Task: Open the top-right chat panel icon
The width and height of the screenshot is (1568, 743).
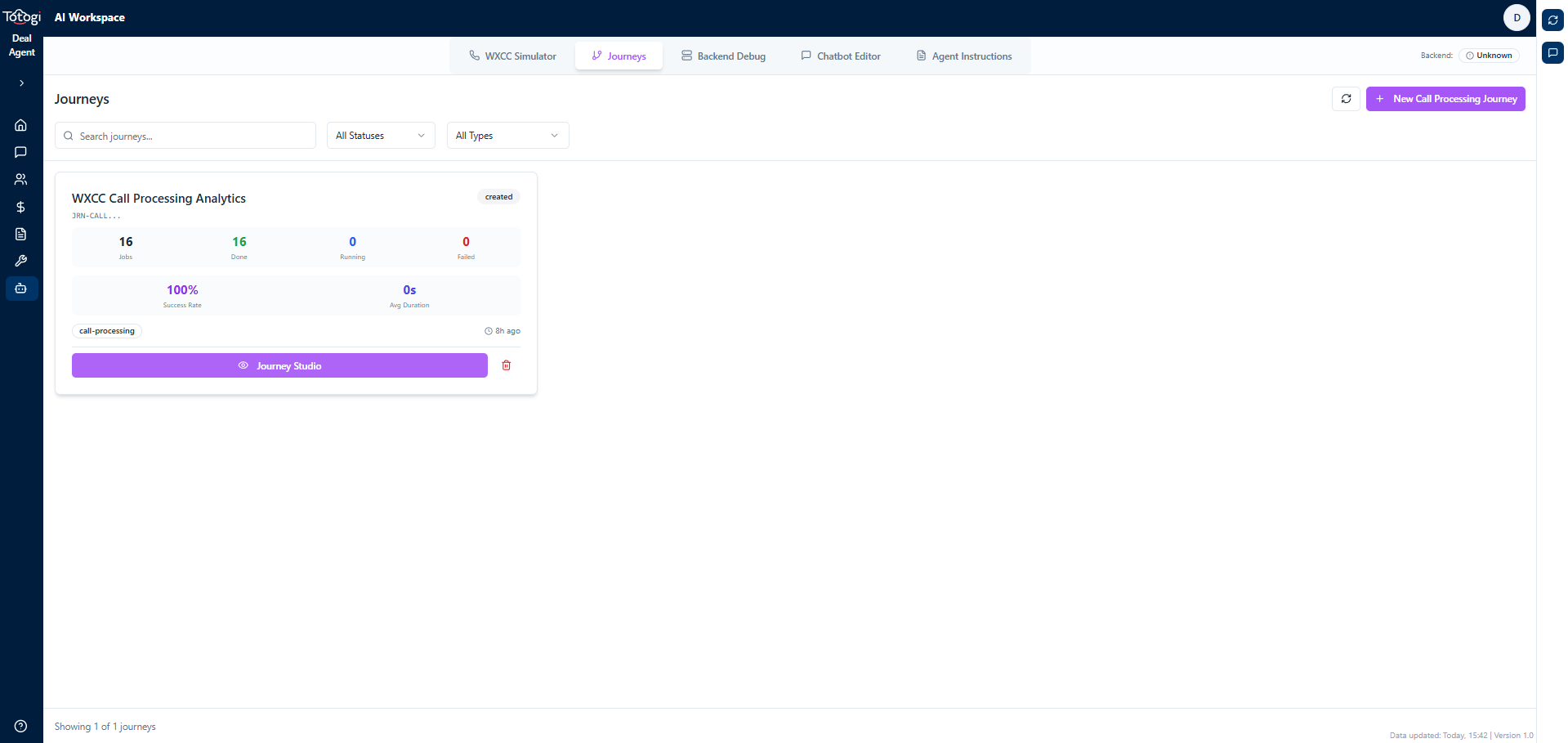Action: 1552,52
